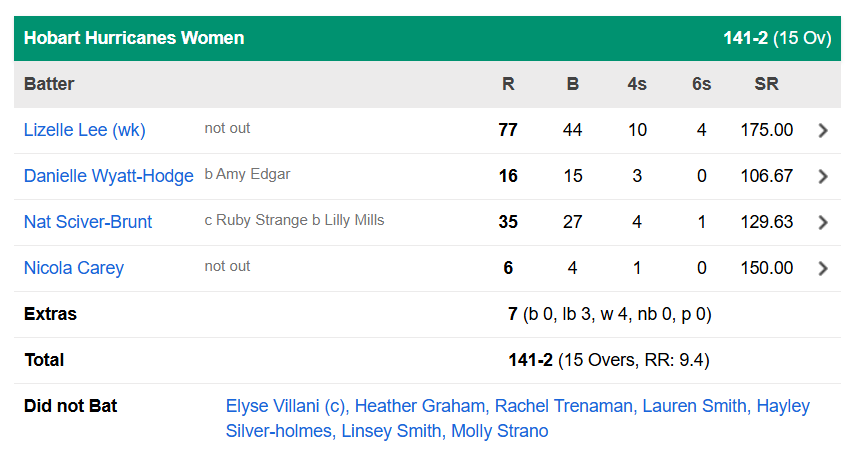Click Lauren Smith player link

(x=694, y=406)
